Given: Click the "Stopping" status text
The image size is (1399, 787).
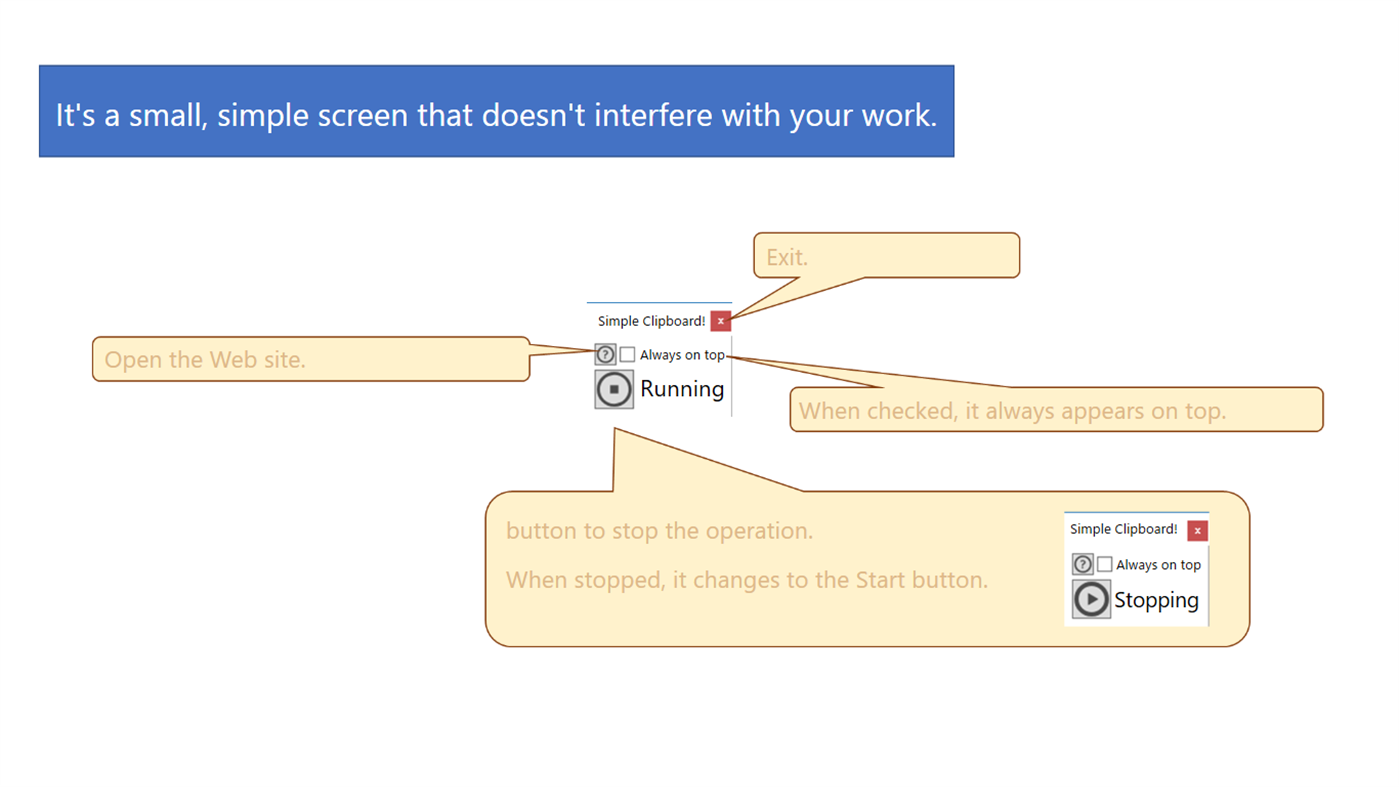Looking at the screenshot, I should pyautogui.click(x=1156, y=600).
